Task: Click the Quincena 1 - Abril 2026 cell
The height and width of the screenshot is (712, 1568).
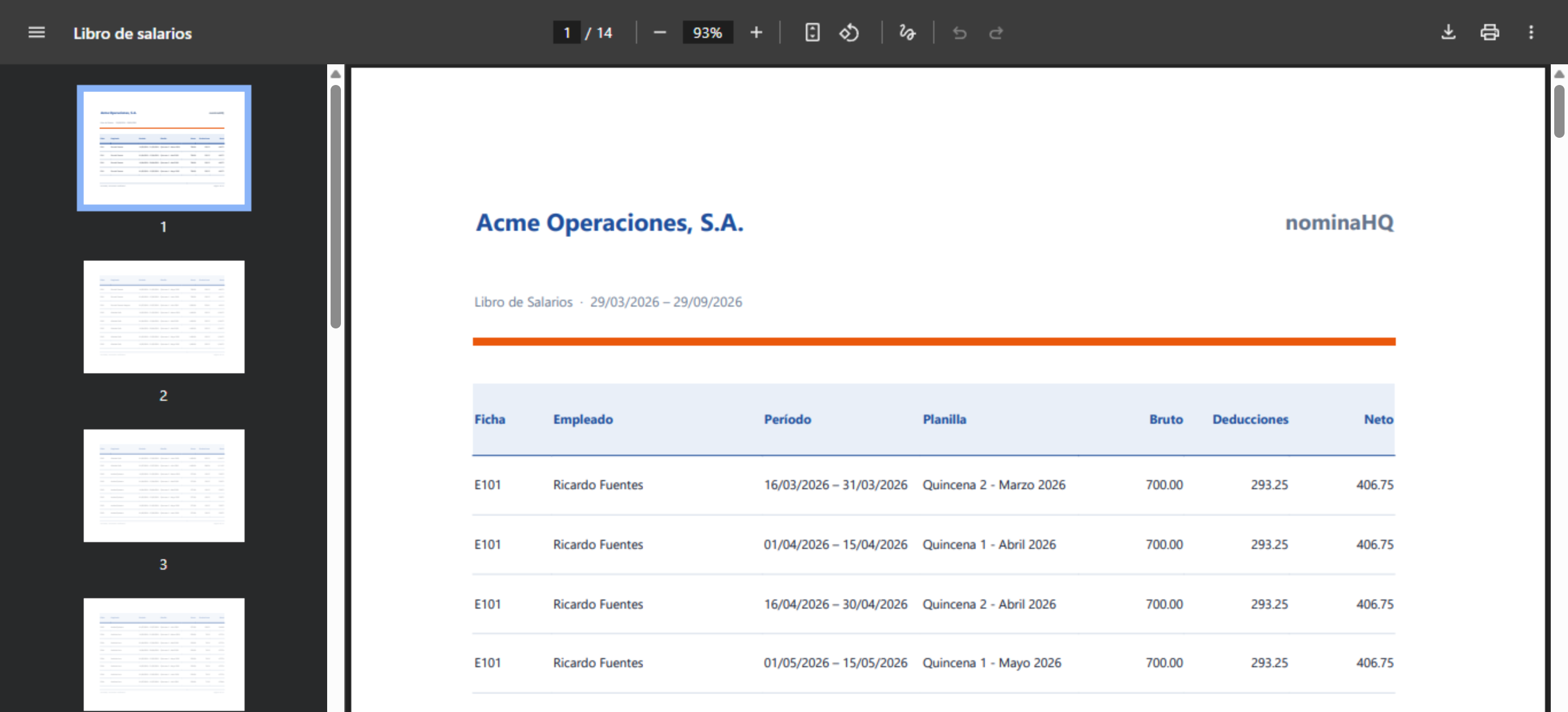Action: (x=989, y=544)
